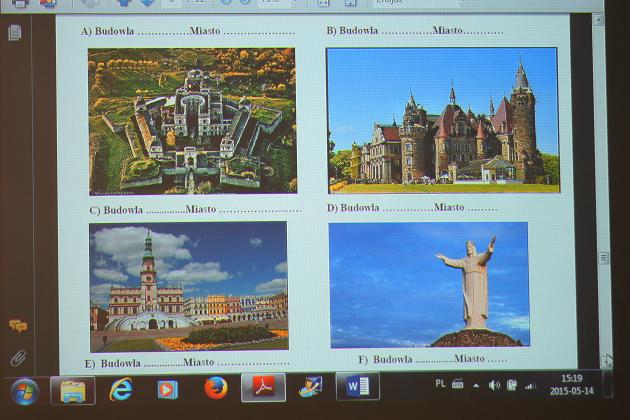Open the attachments paperclip panel

click(17, 357)
